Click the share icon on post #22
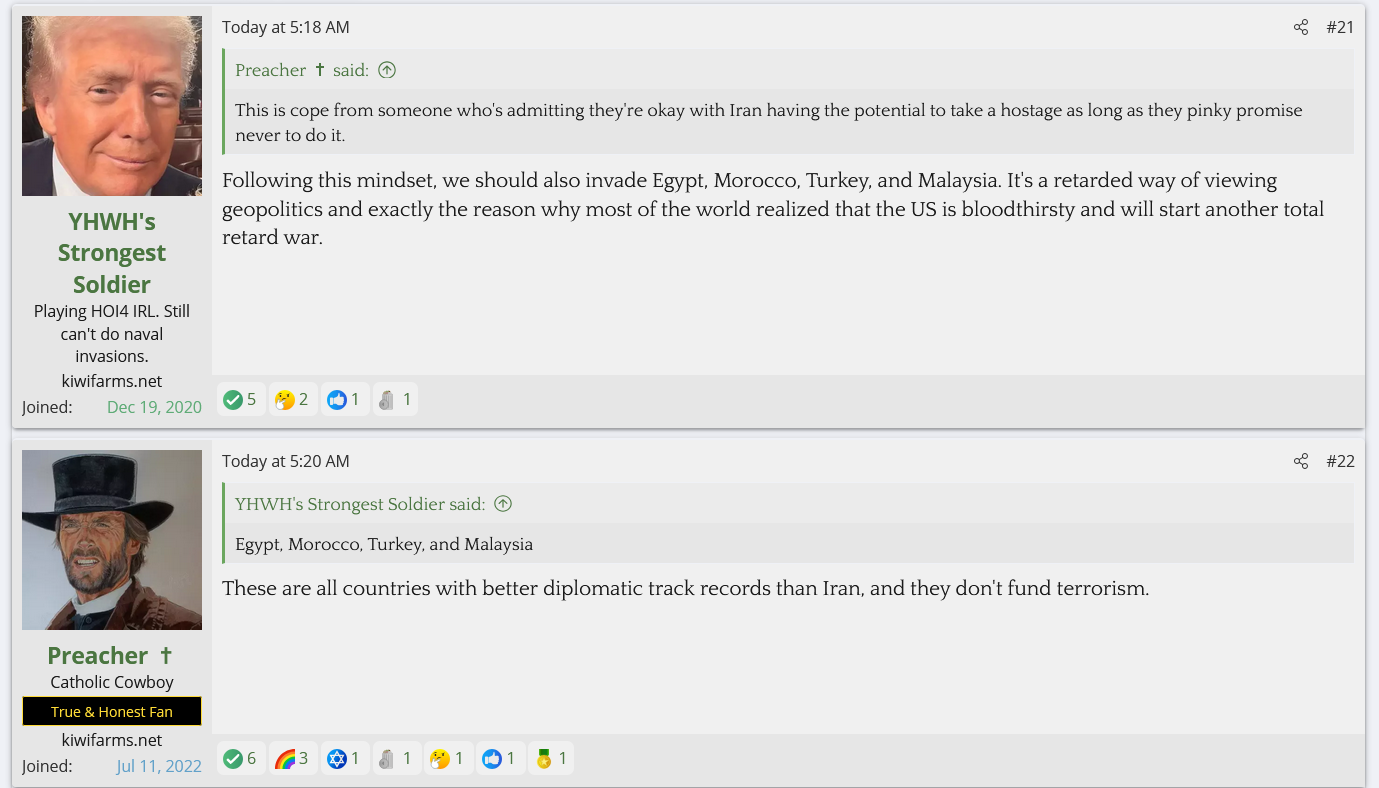The image size is (1379, 788). [1300, 461]
